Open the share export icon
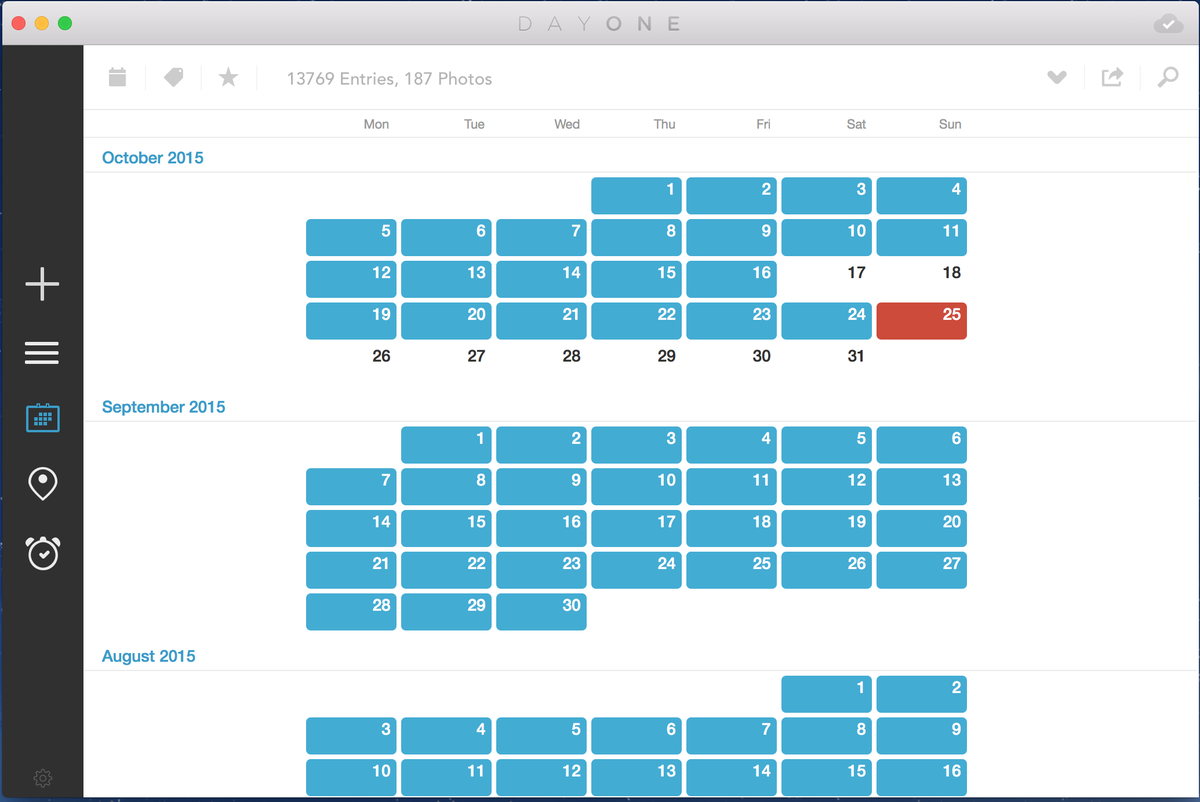Screen dimensions: 1200x802 (1112, 77)
